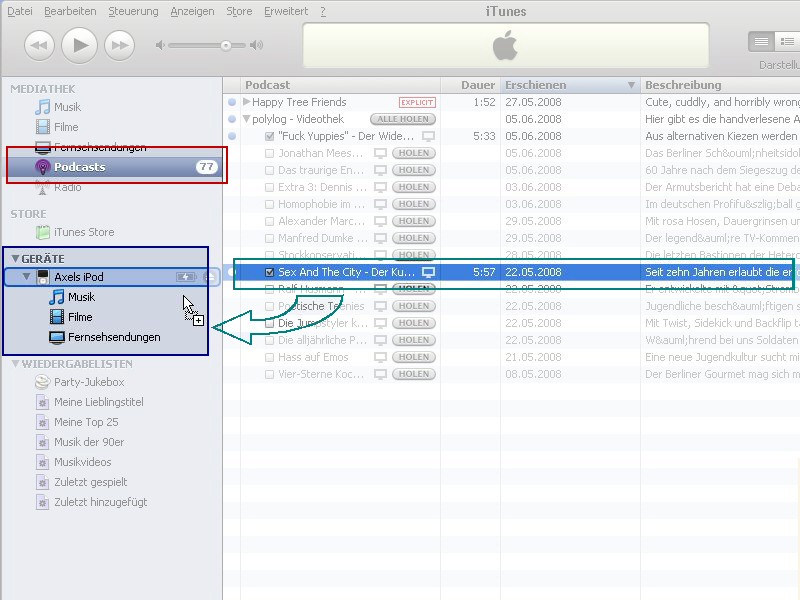
Task: Click the Podcasts 77 count badge
Action: point(206,167)
